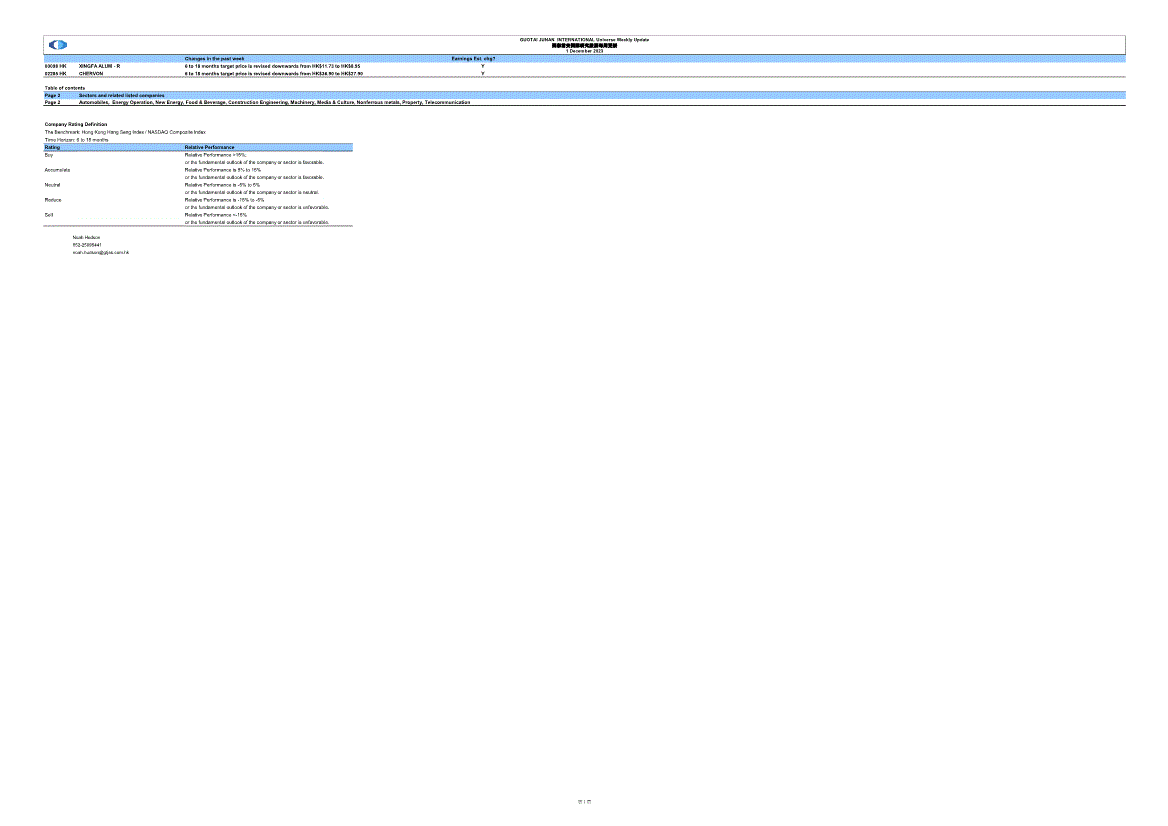The image size is (1168, 826).
Task: Select the 'XINGFA ALUM - R' company name
Action: [x=99, y=66]
